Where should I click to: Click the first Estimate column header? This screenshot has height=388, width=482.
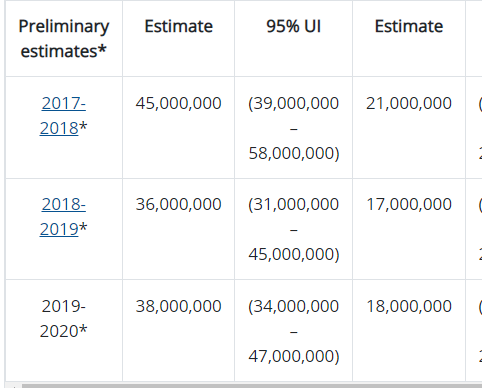pyautogui.click(x=178, y=26)
